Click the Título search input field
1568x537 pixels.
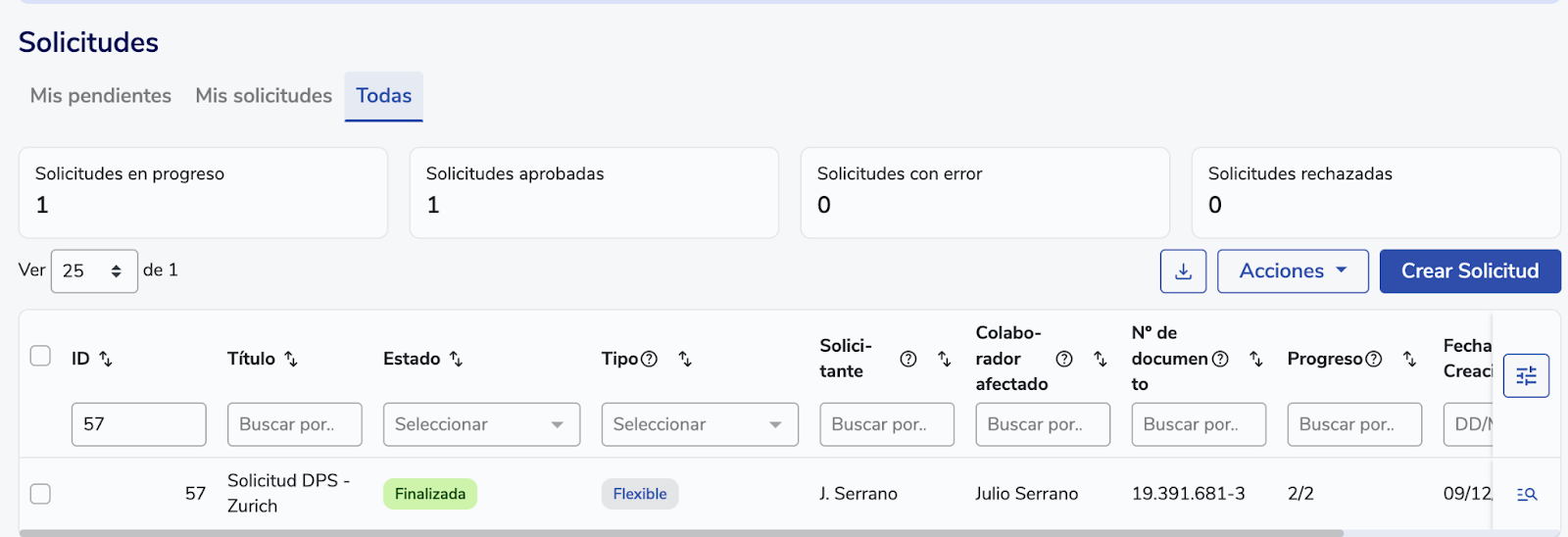point(295,424)
